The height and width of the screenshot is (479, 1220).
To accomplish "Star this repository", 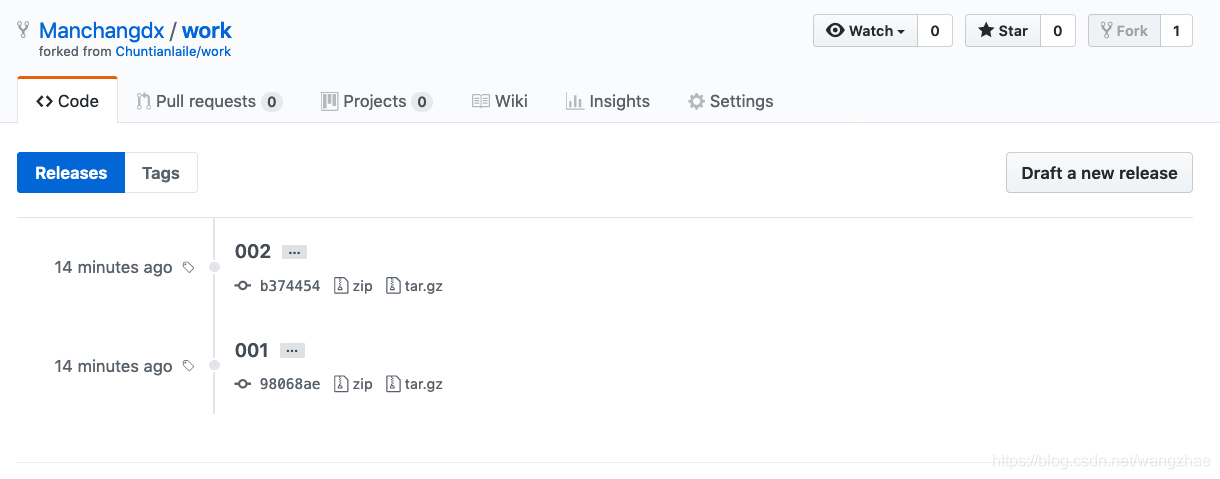I will [x=1003, y=31].
